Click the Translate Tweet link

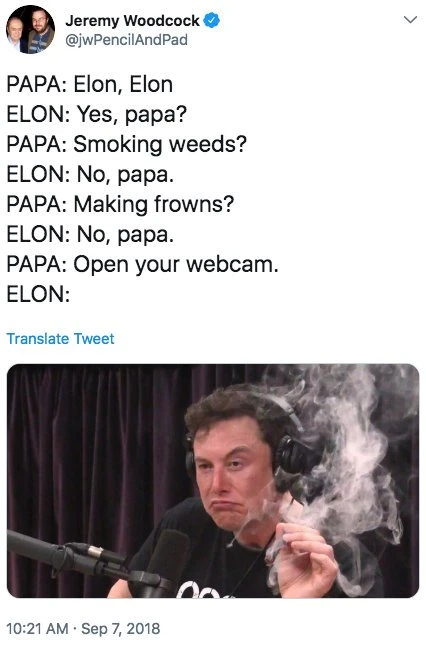point(61,339)
